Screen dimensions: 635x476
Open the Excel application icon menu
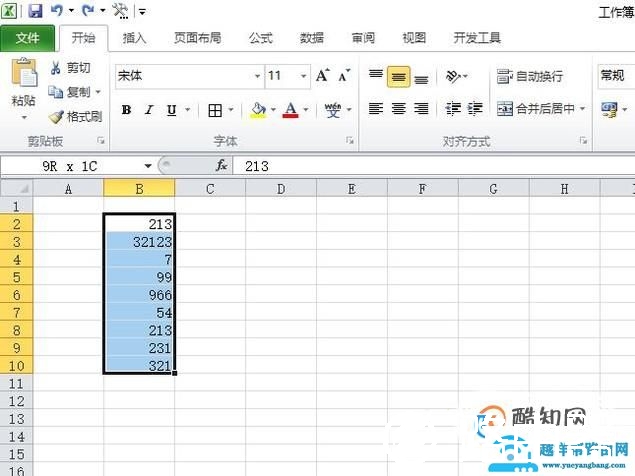tap(9, 11)
